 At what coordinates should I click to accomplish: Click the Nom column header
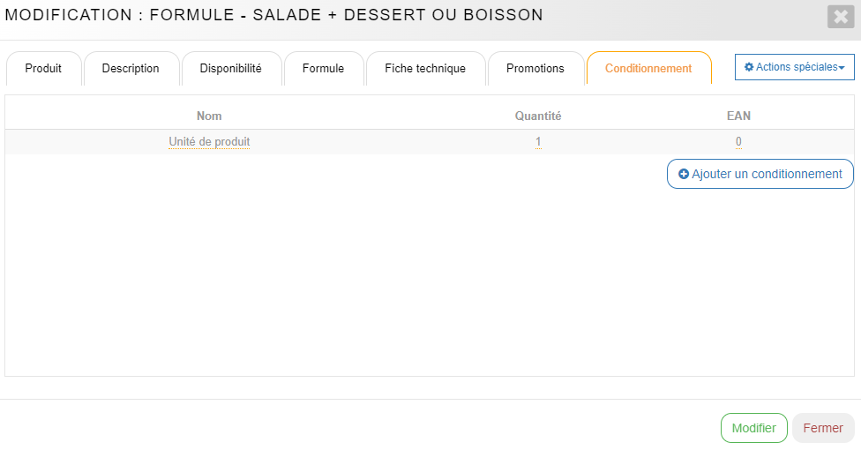(209, 116)
